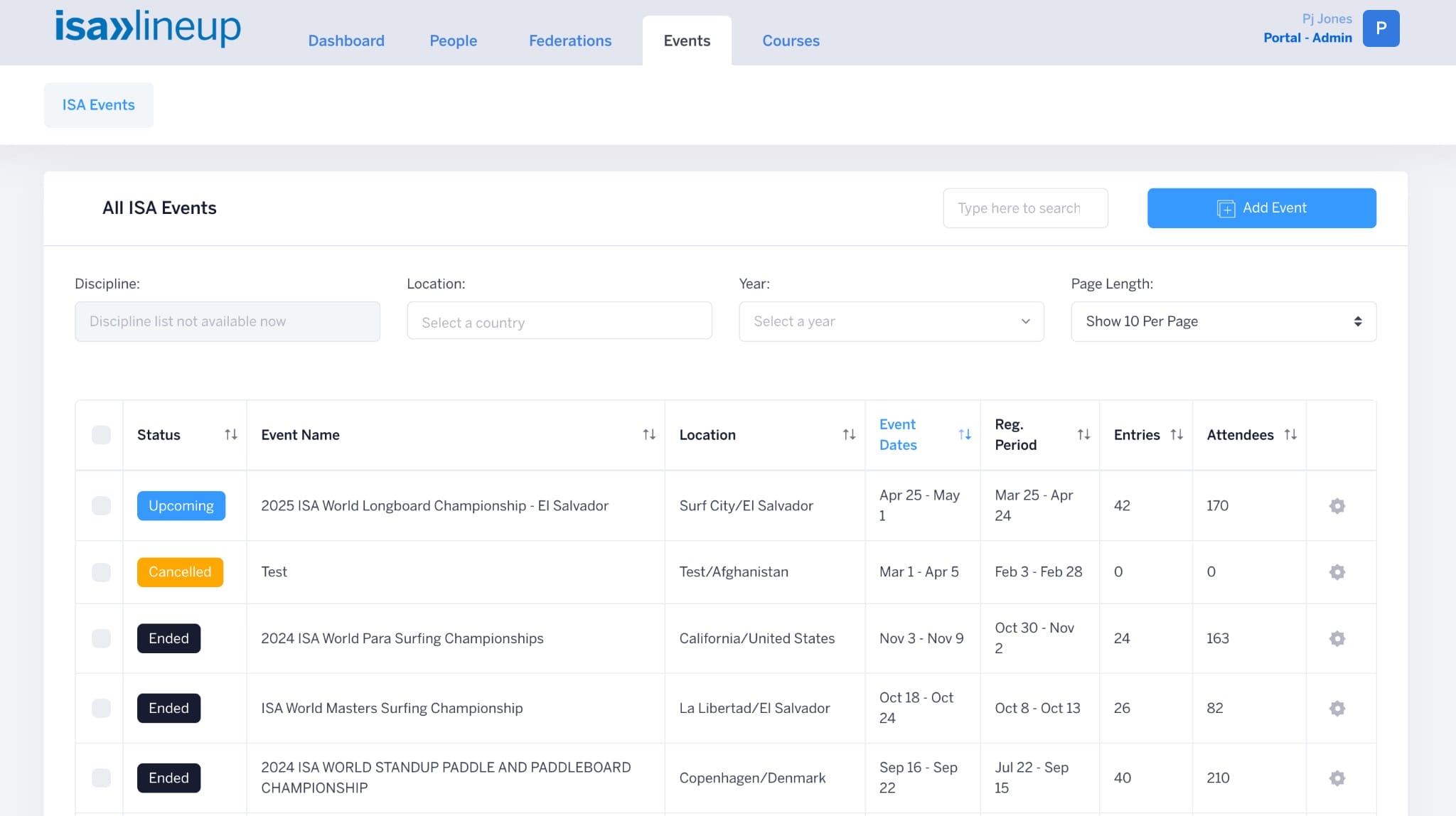The height and width of the screenshot is (816, 1456).
Task: Sort table by Reg. Period arrows
Action: (x=1083, y=434)
